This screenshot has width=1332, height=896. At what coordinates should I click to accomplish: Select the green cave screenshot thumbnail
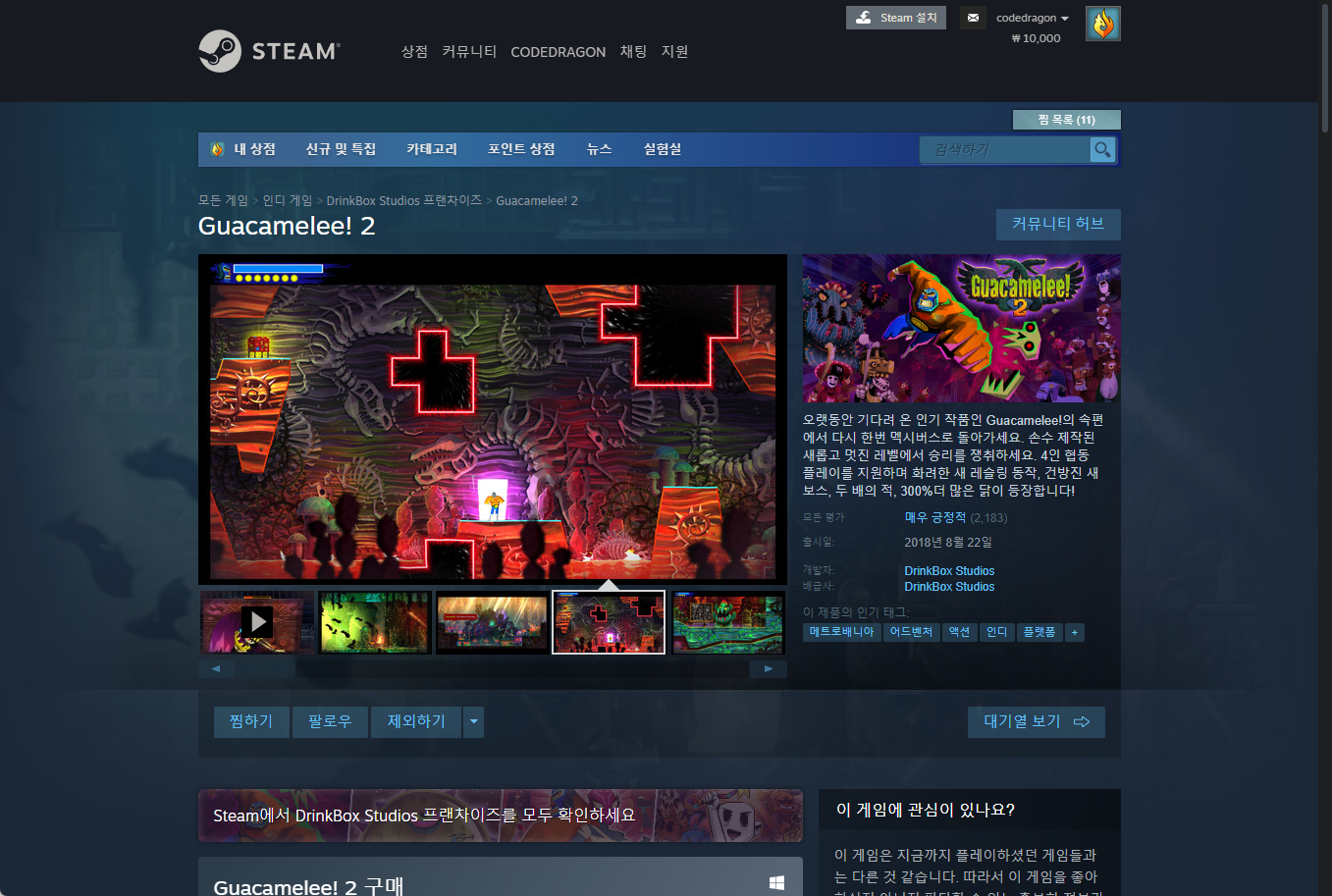pyautogui.click(x=375, y=622)
